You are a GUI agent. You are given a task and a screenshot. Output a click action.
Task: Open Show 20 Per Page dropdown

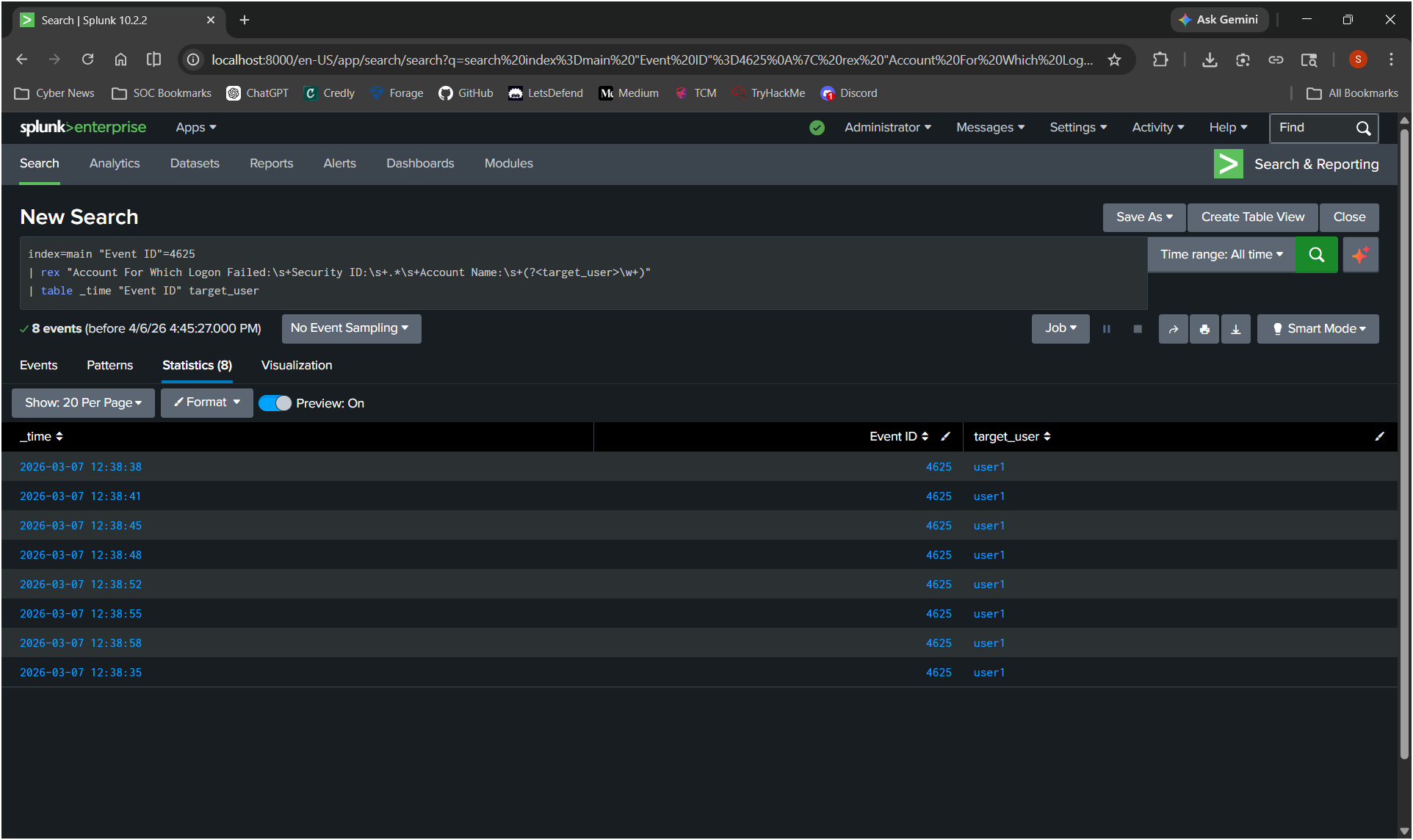pyautogui.click(x=83, y=402)
